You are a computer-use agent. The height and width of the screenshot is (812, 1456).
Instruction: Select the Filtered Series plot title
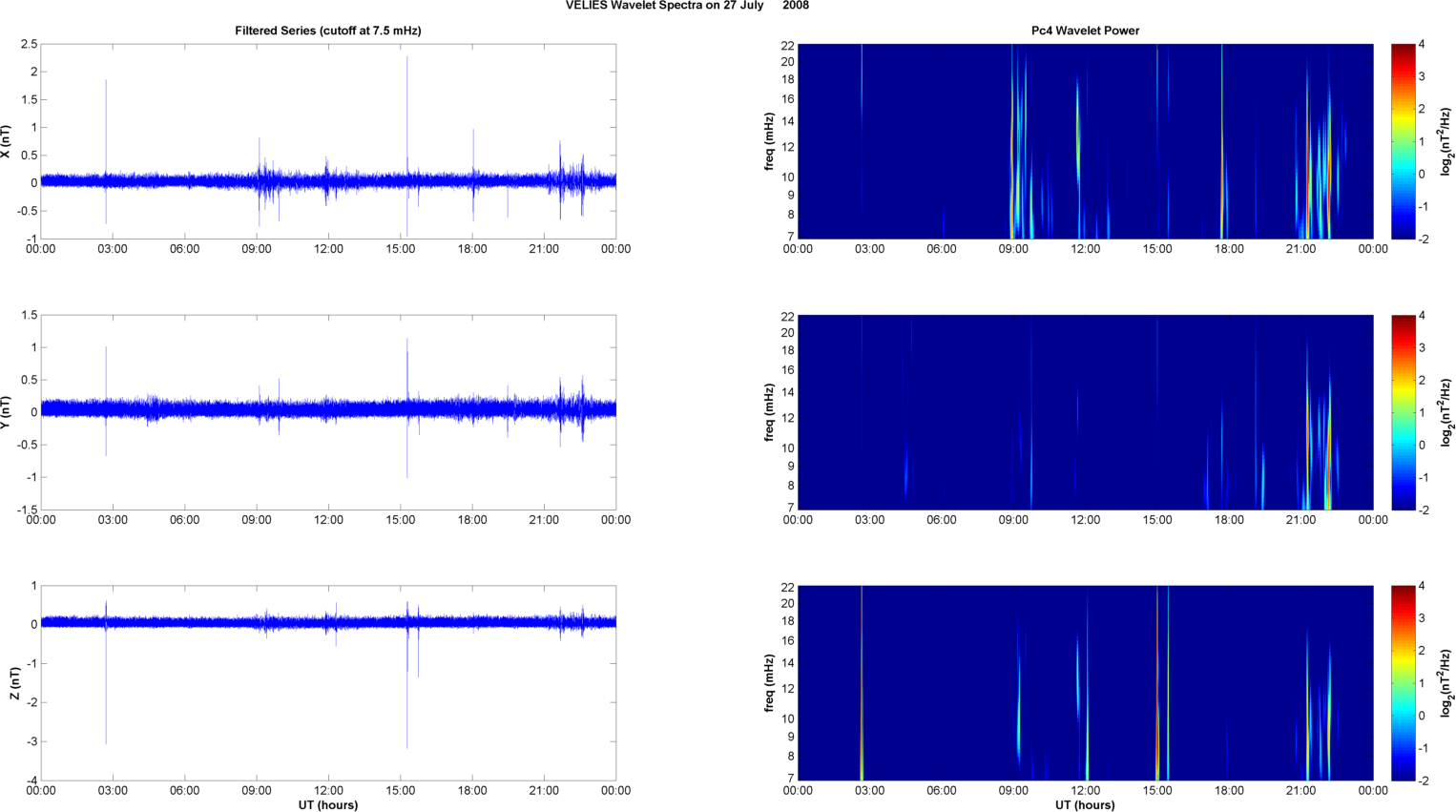click(x=327, y=31)
